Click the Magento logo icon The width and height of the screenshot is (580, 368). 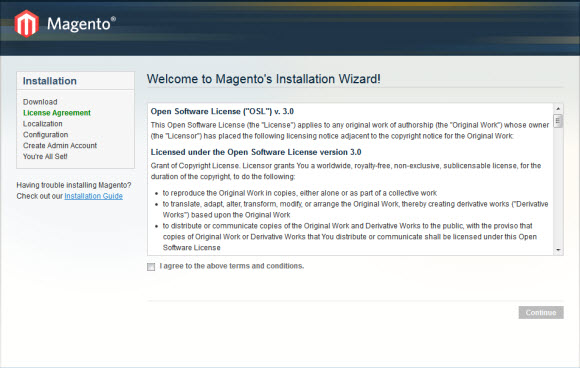click(26, 24)
